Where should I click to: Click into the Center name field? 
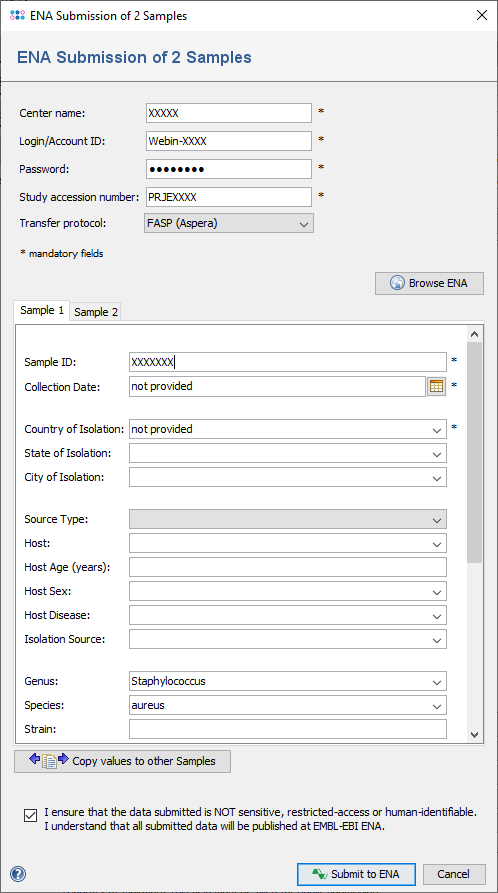pyautogui.click(x=228, y=113)
